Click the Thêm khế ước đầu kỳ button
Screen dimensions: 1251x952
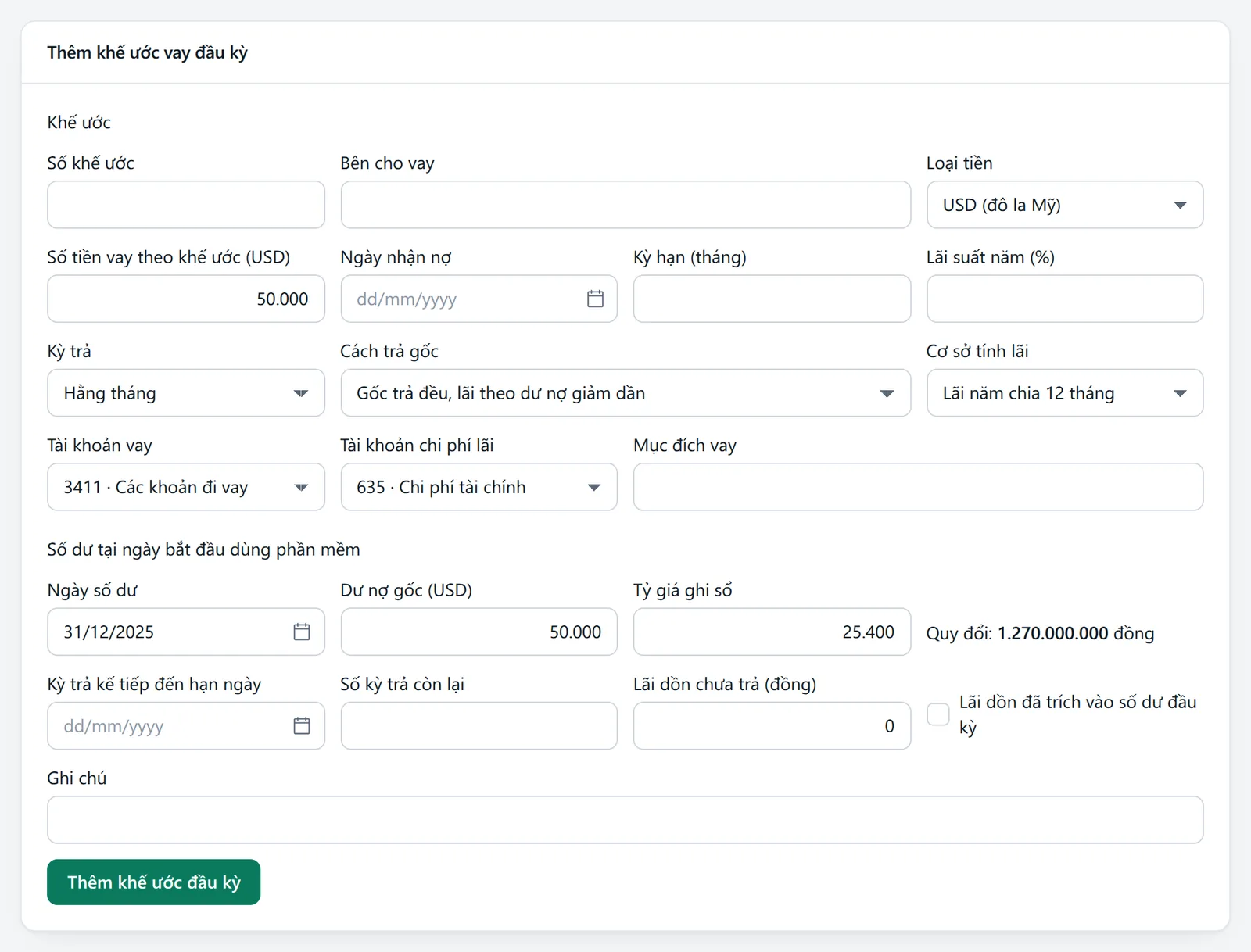[x=154, y=882]
